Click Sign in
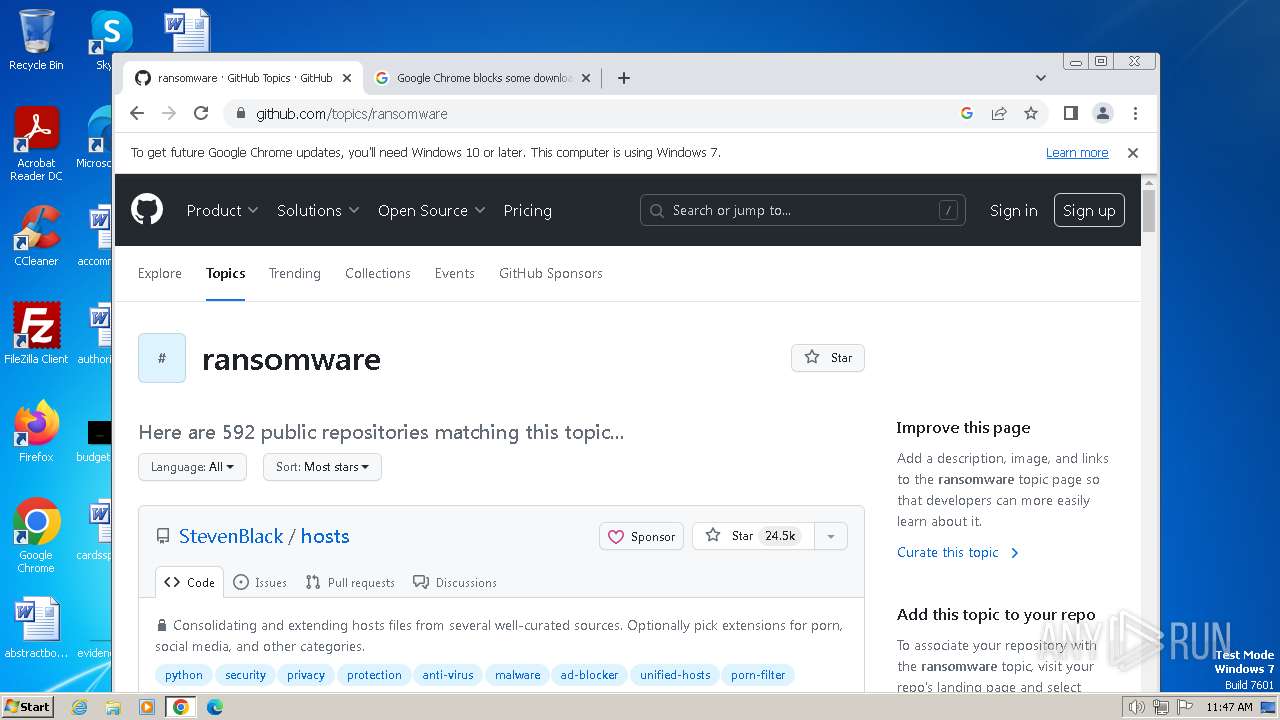Image resolution: width=1280 pixels, height=720 pixels. (x=1014, y=211)
